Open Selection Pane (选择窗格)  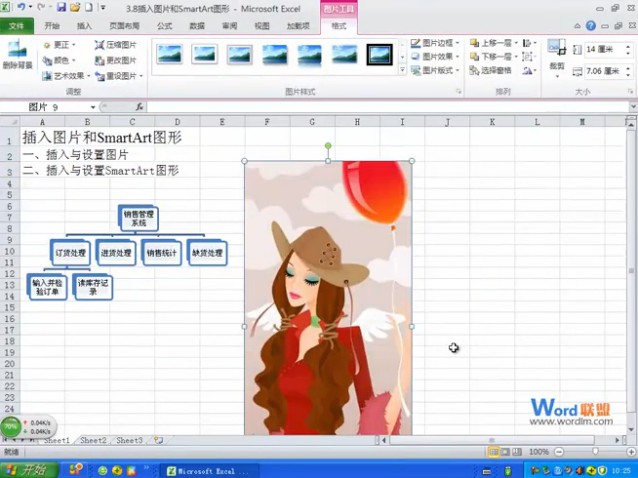point(491,70)
